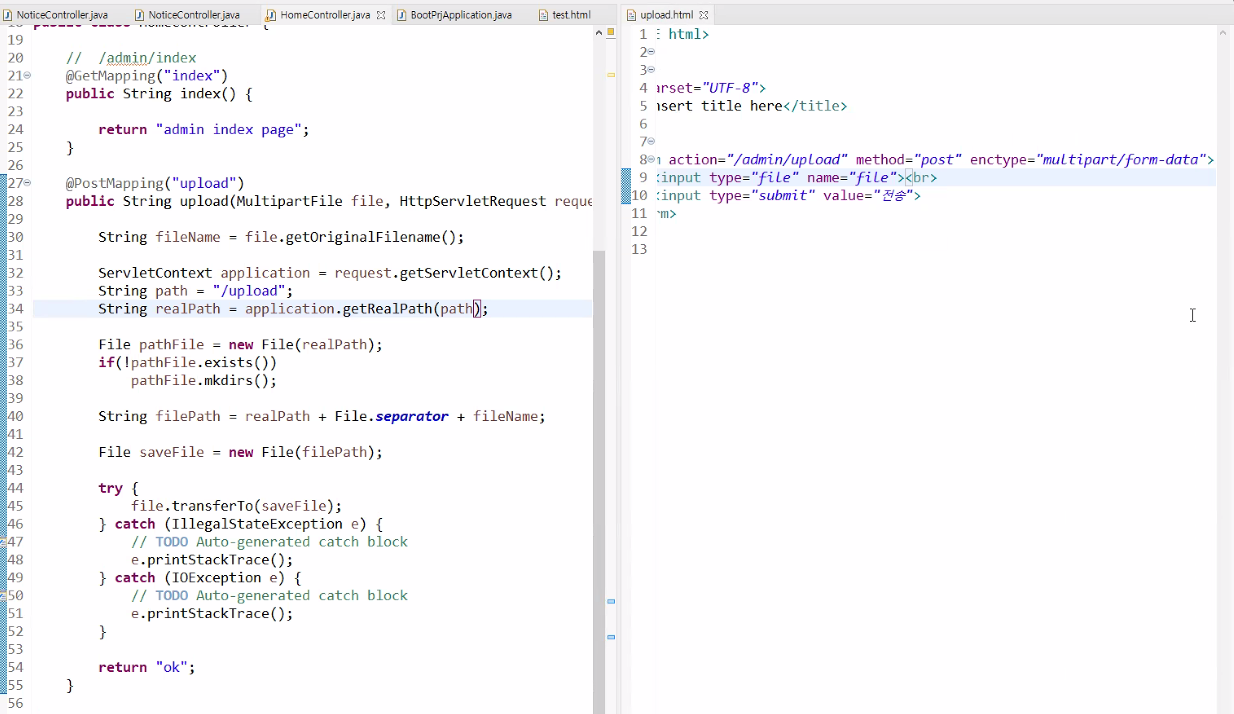Collapse the fold at line 7 in upload.html
The width and height of the screenshot is (1234, 714).
[651, 142]
